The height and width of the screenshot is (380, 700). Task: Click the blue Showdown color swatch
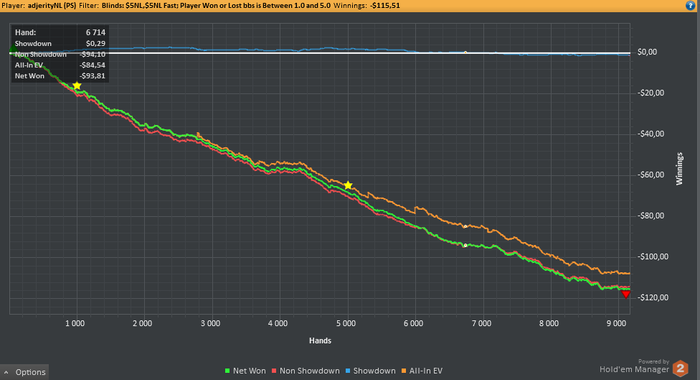pyautogui.click(x=348, y=371)
